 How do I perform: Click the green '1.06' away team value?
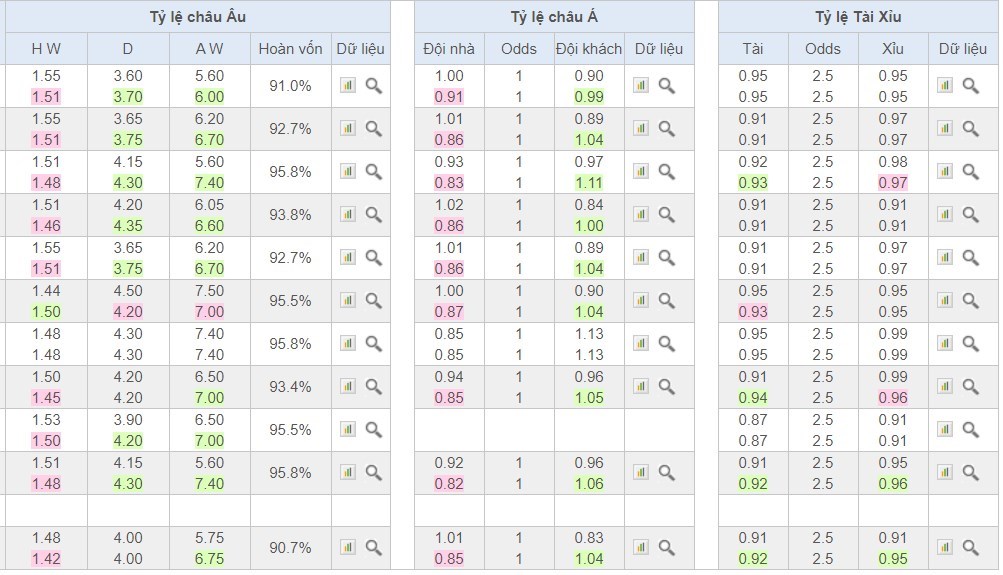[x=588, y=484]
